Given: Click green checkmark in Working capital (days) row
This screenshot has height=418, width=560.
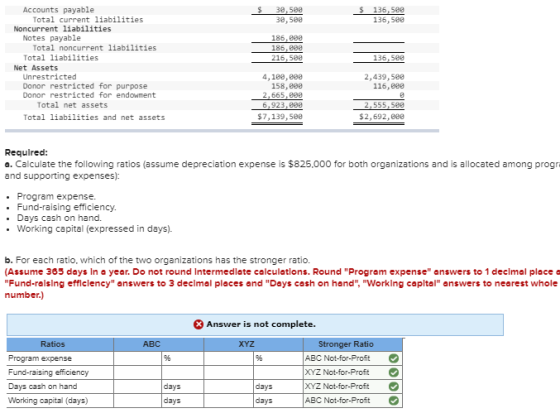Looking at the screenshot, I should 394,400.
